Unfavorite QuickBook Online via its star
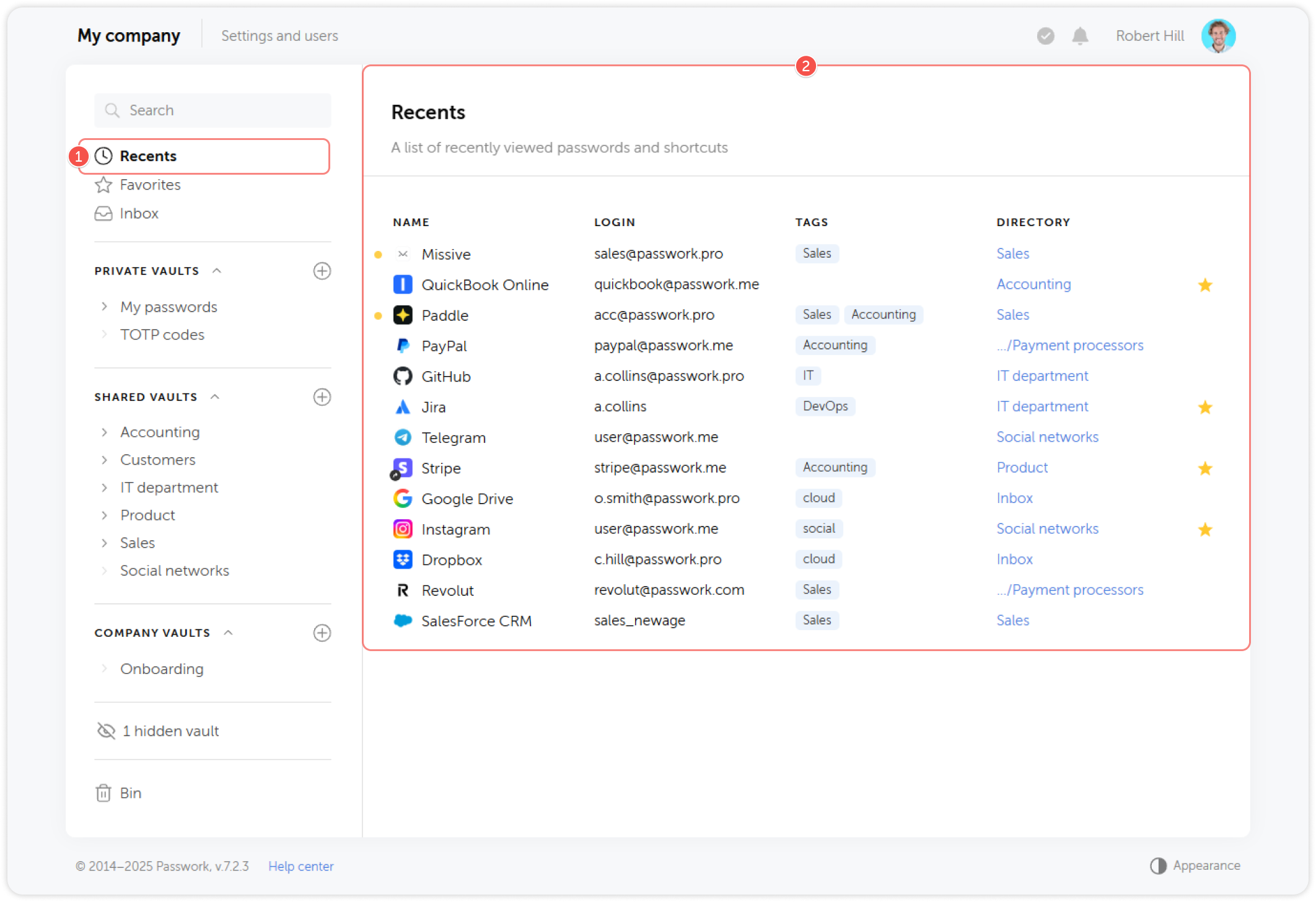 tap(1204, 285)
